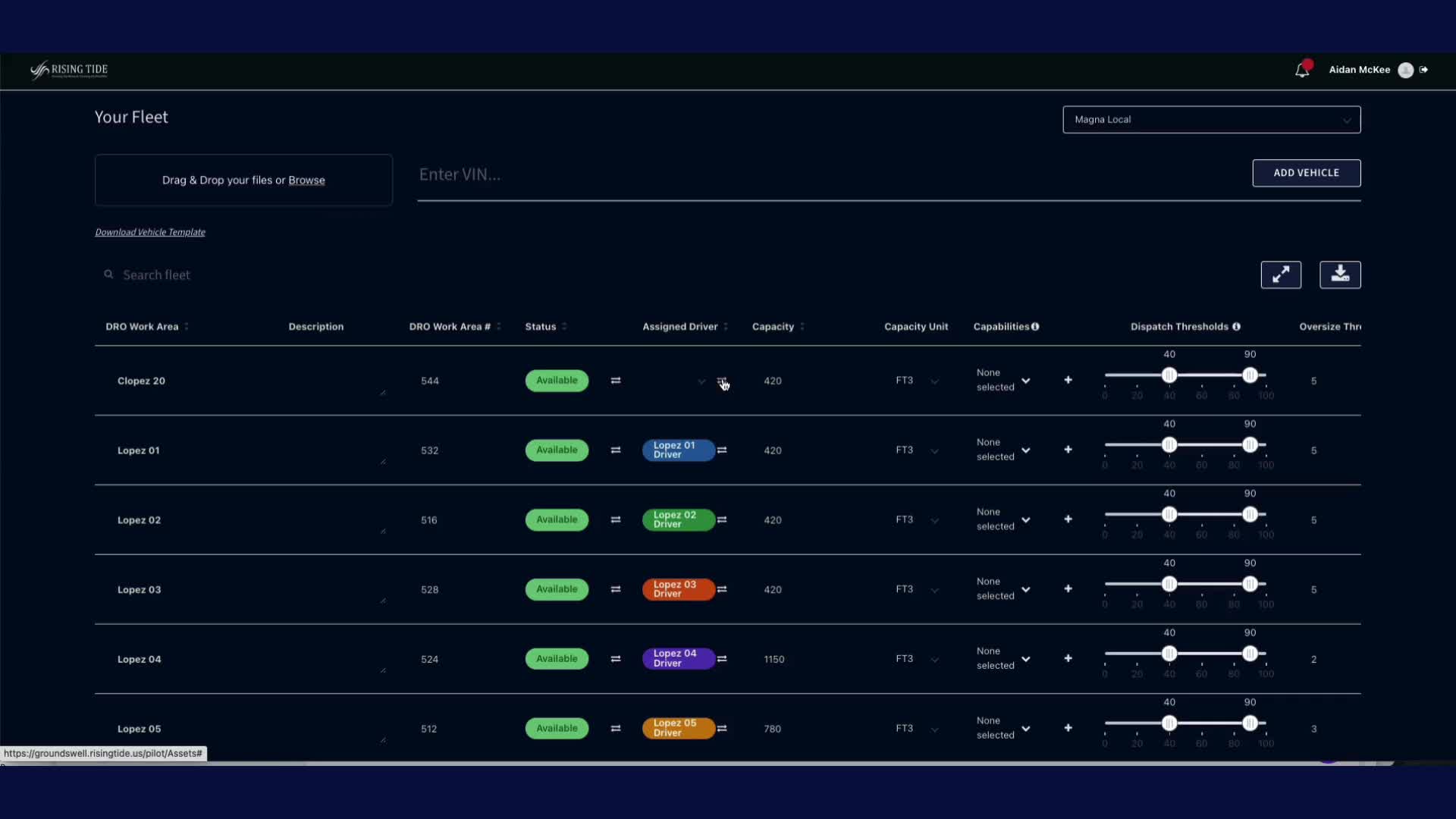The image size is (1456, 819).
Task: Swap status for Lopez 04
Action: point(616,659)
